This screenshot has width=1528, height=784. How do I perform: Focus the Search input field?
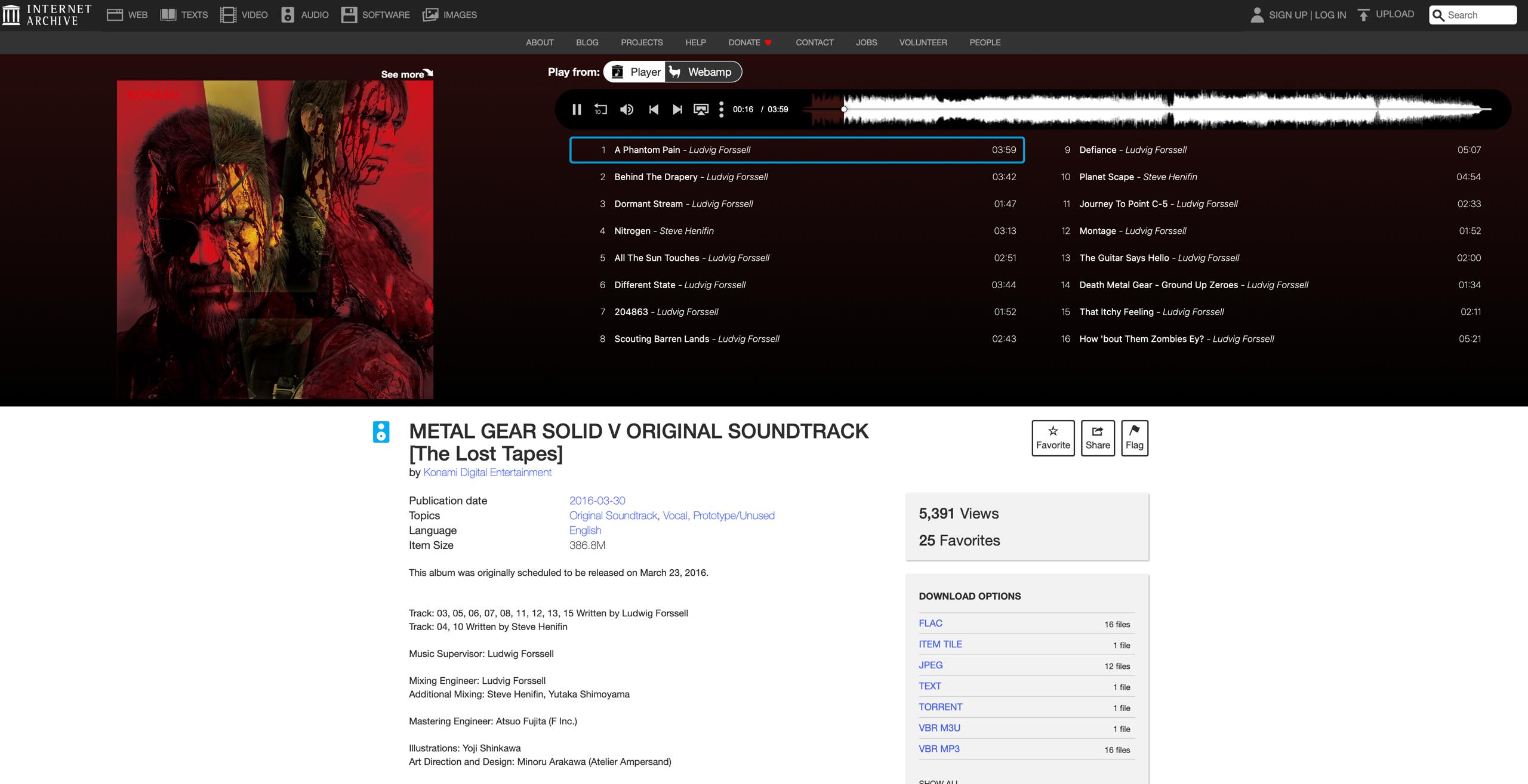1472,15
